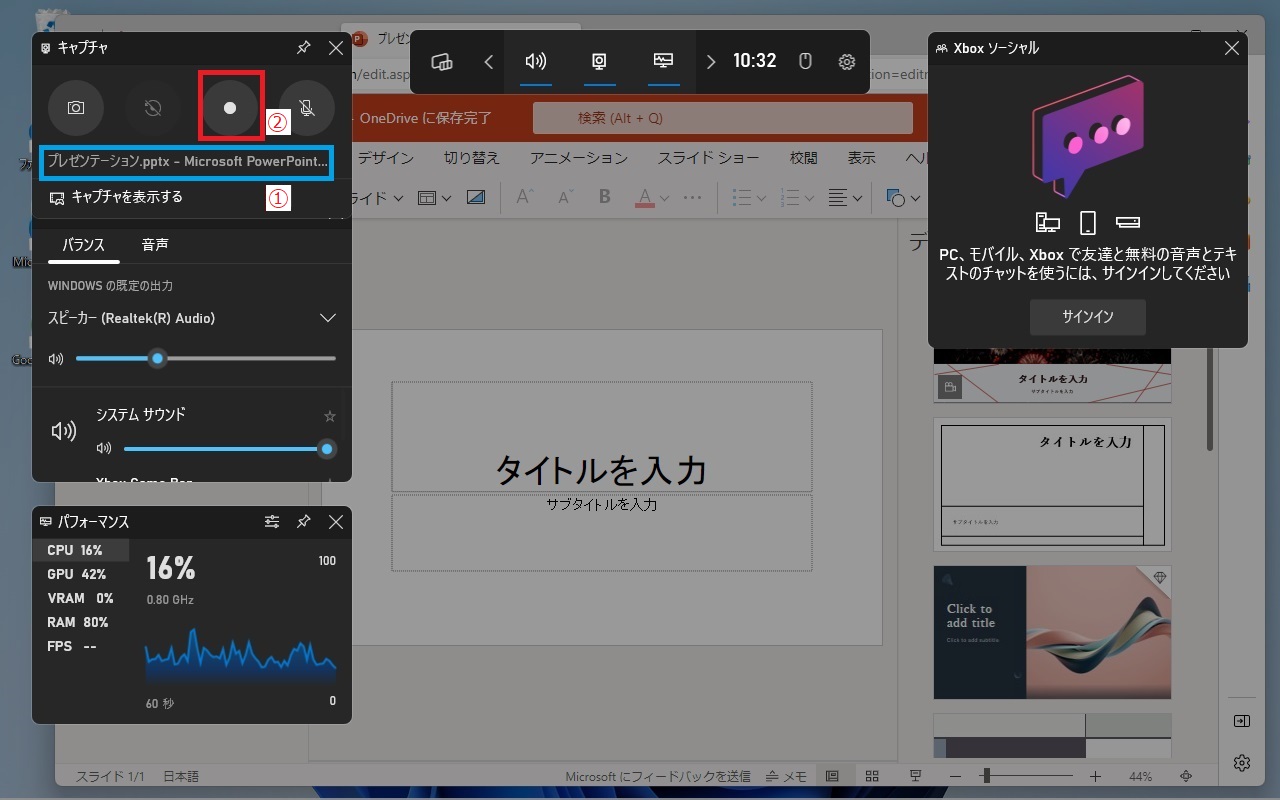This screenshot has height=800, width=1280.
Task: Zoom out with the minus button
Action: (x=956, y=776)
